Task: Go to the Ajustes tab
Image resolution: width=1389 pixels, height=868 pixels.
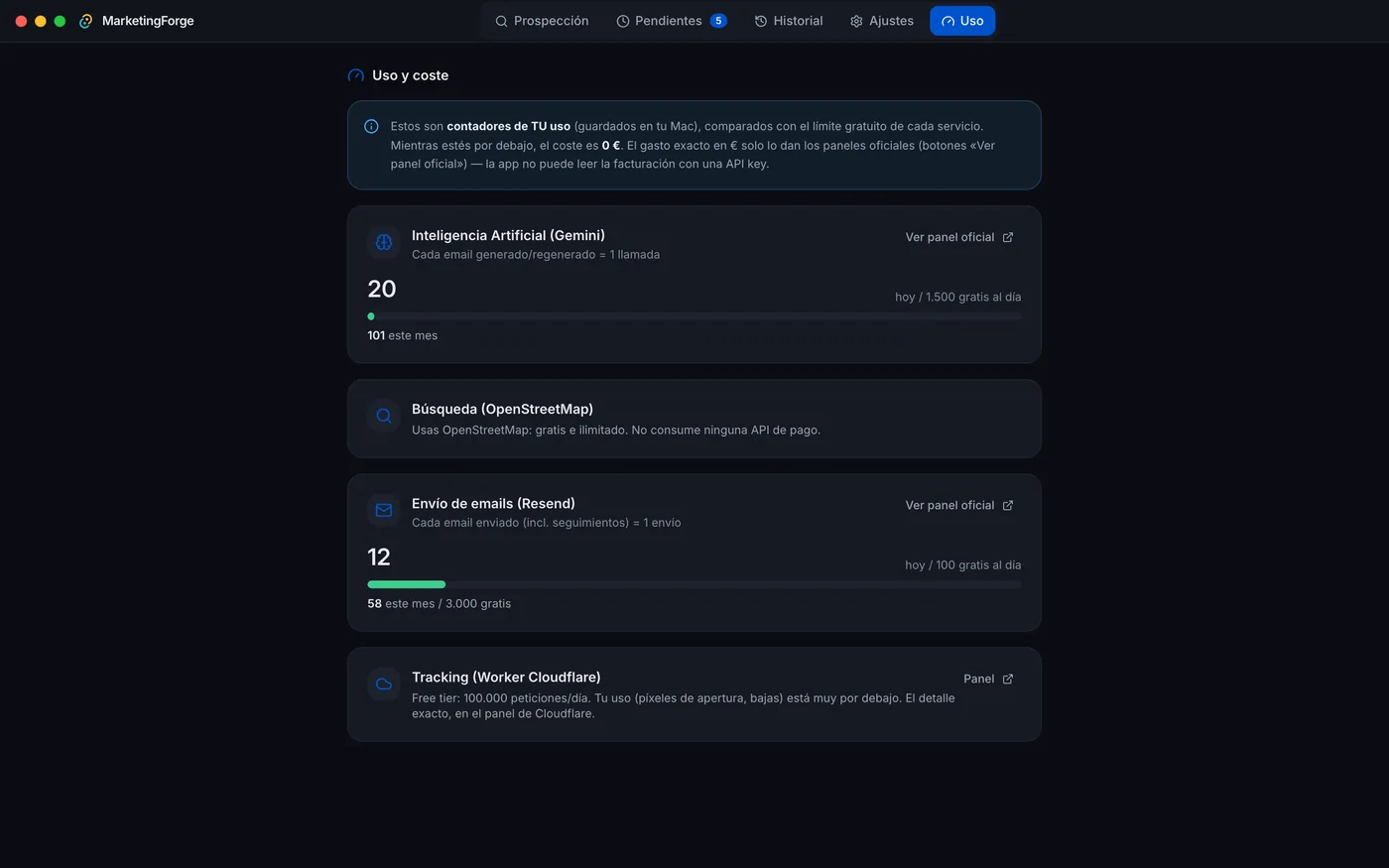Action: click(882, 21)
